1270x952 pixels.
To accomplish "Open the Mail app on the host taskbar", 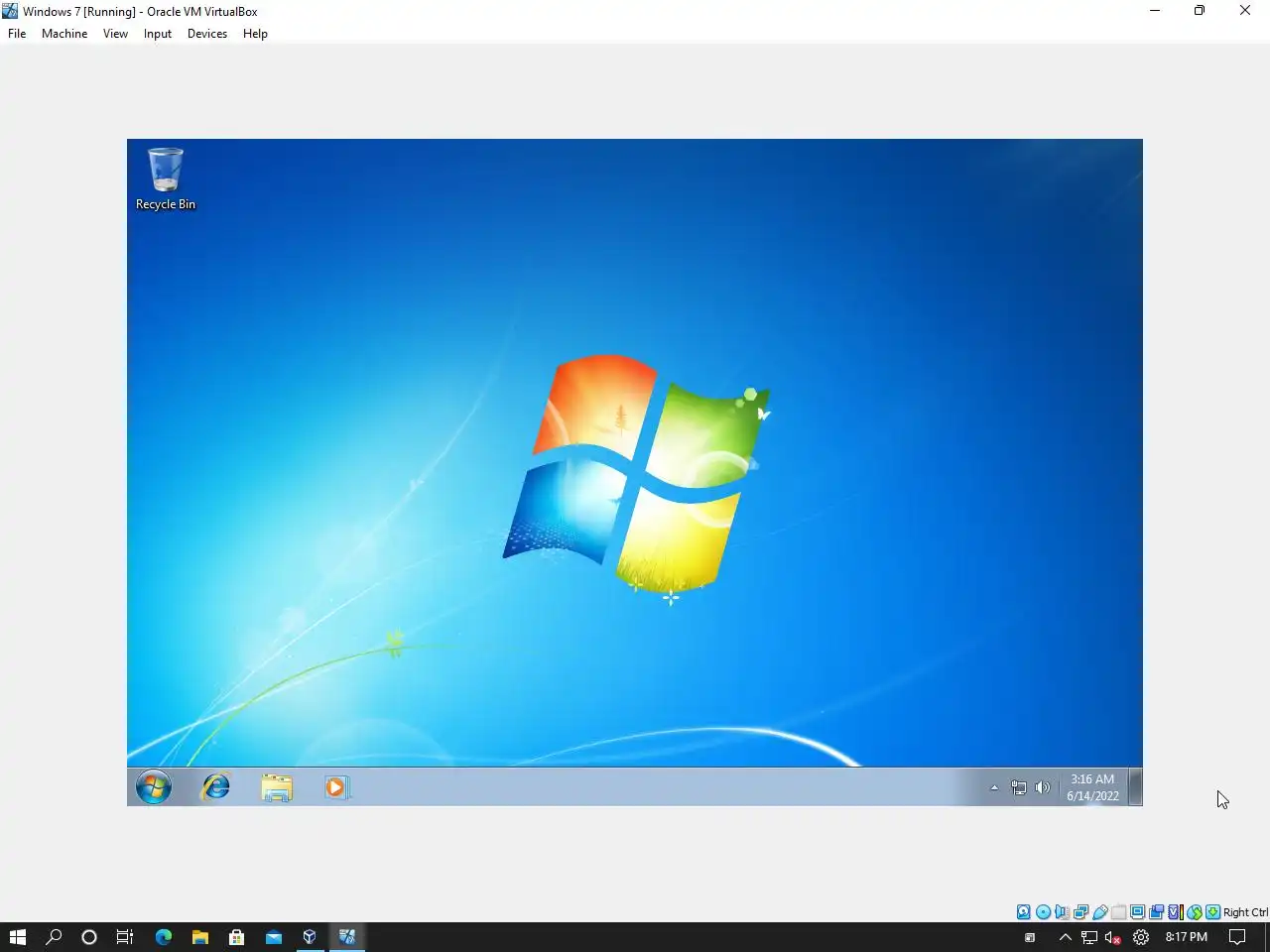I will click(273, 937).
